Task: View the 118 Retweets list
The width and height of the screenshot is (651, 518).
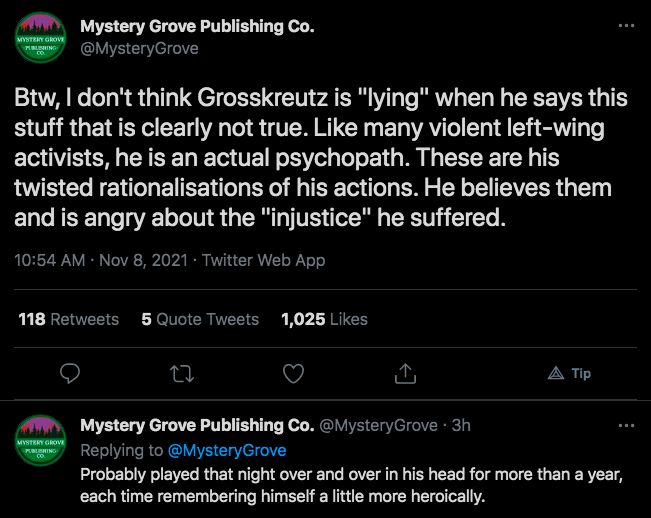Action: coord(69,319)
